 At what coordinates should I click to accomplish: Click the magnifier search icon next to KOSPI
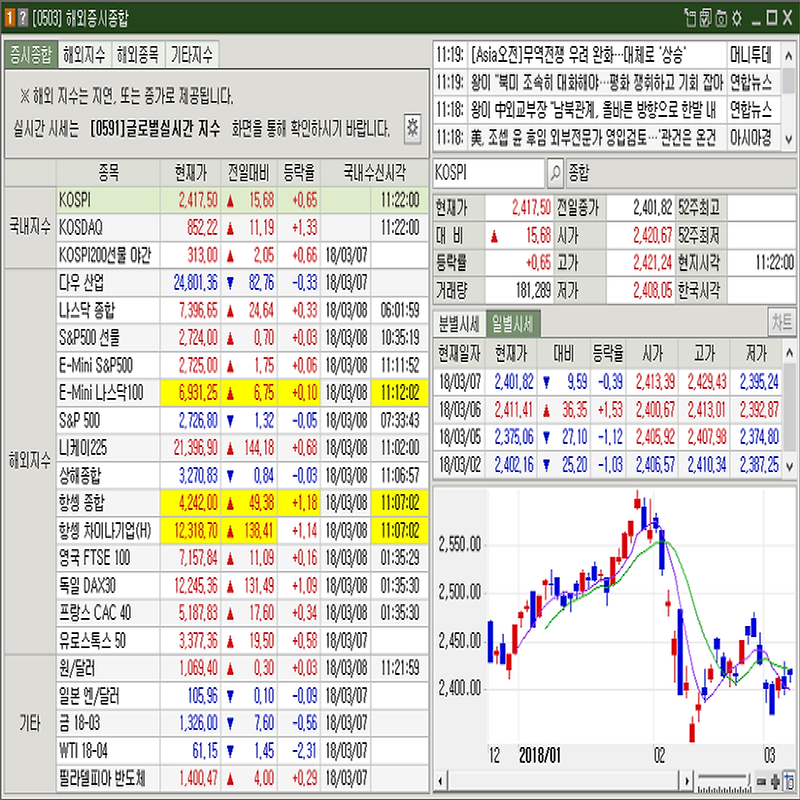pos(555,173)
